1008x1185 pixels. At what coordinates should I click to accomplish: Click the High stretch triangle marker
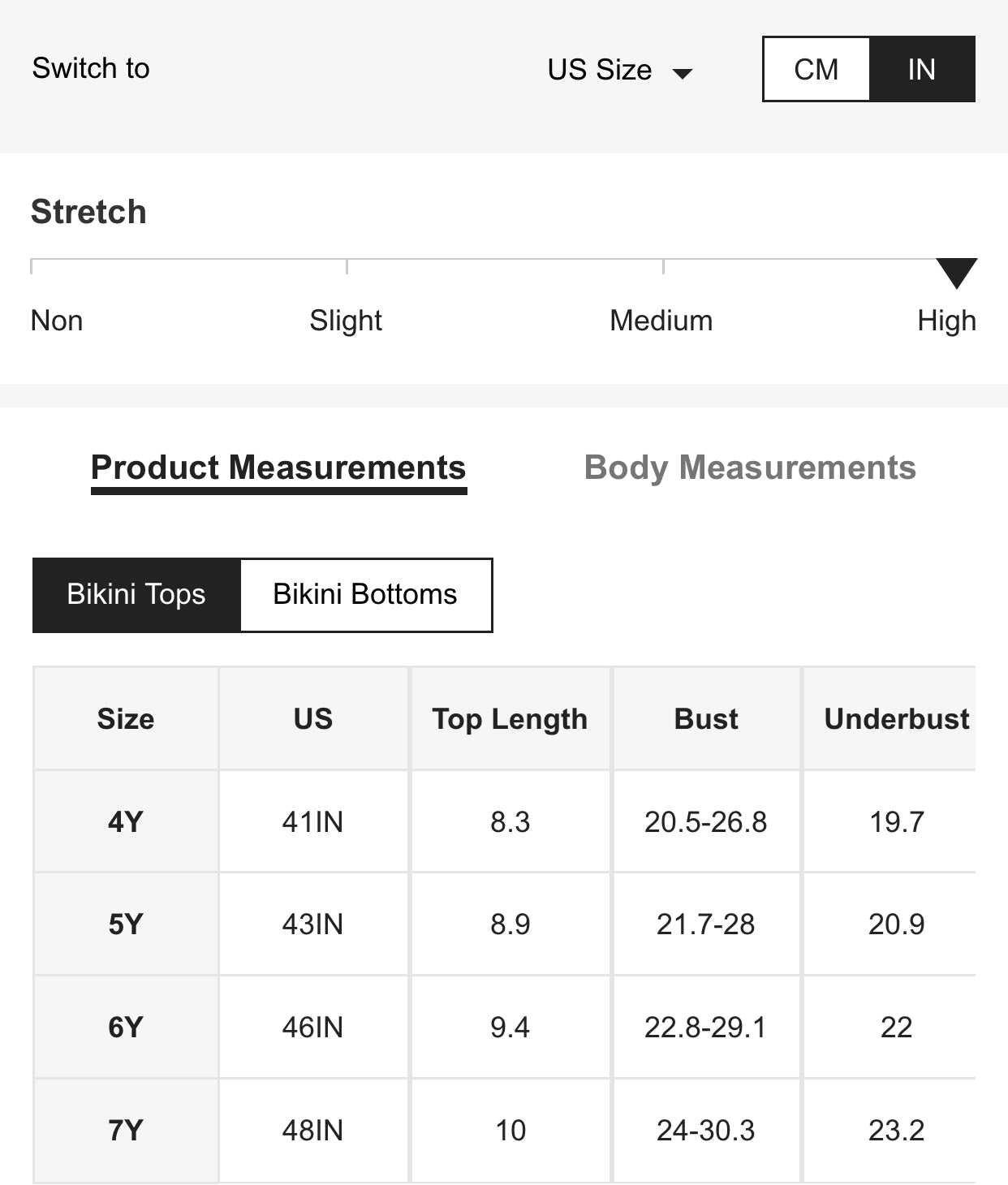(956, 273)
